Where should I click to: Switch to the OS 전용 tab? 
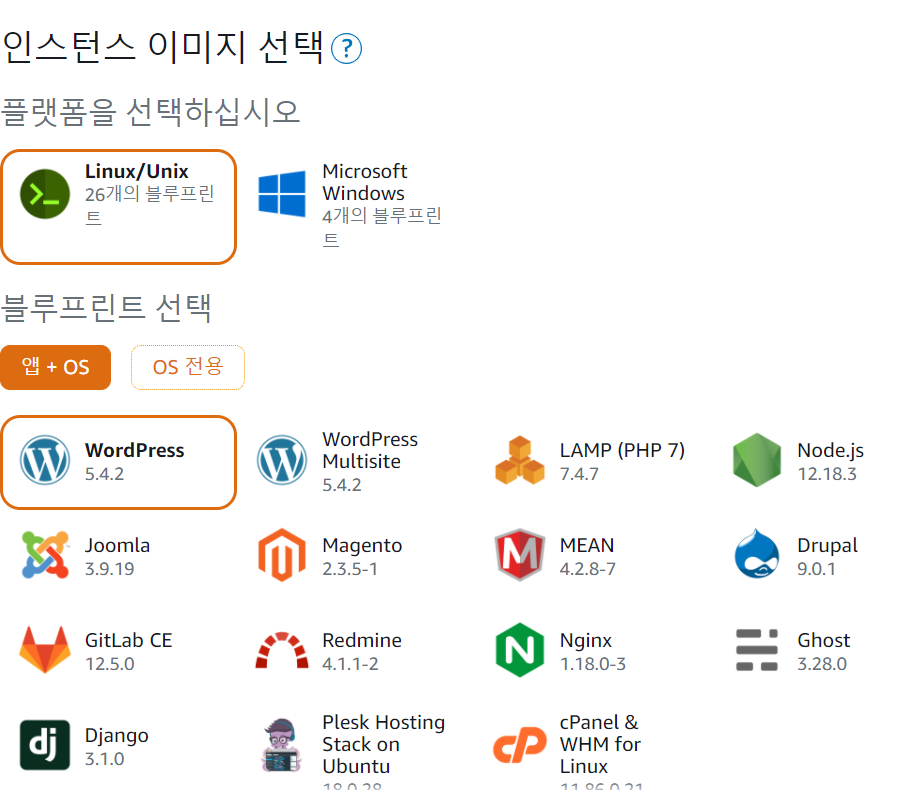pyautogui.click(x=188, y=367)
